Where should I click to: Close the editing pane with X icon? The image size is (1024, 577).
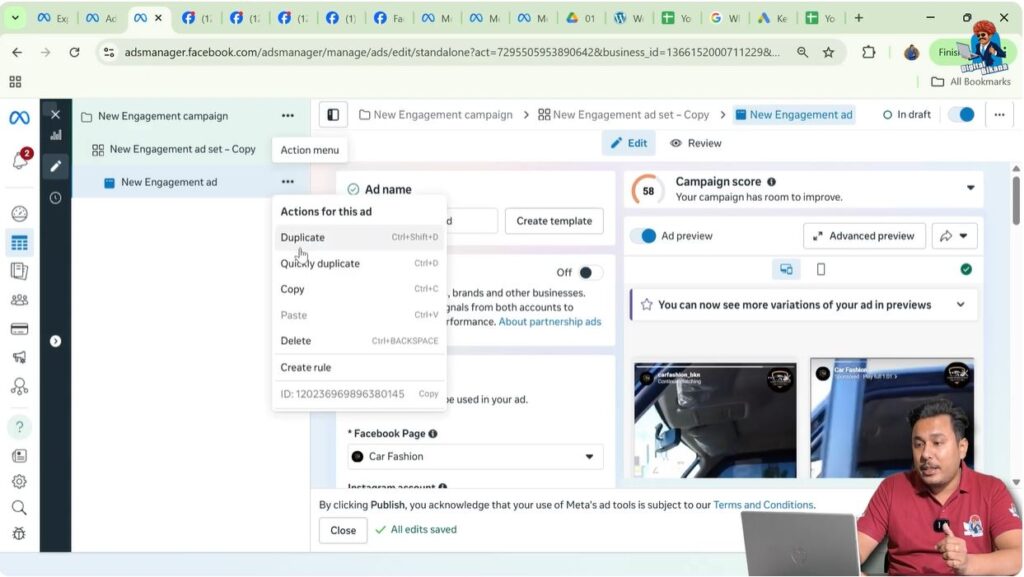[x=56, y=114]
